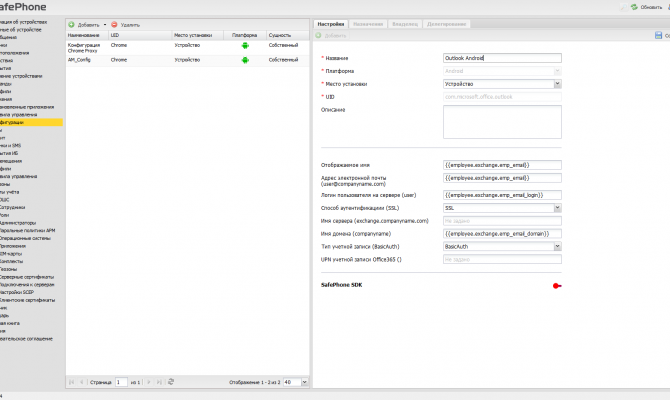
Task: Open Геозоны in the sidebar
Action: pos(9,269)
